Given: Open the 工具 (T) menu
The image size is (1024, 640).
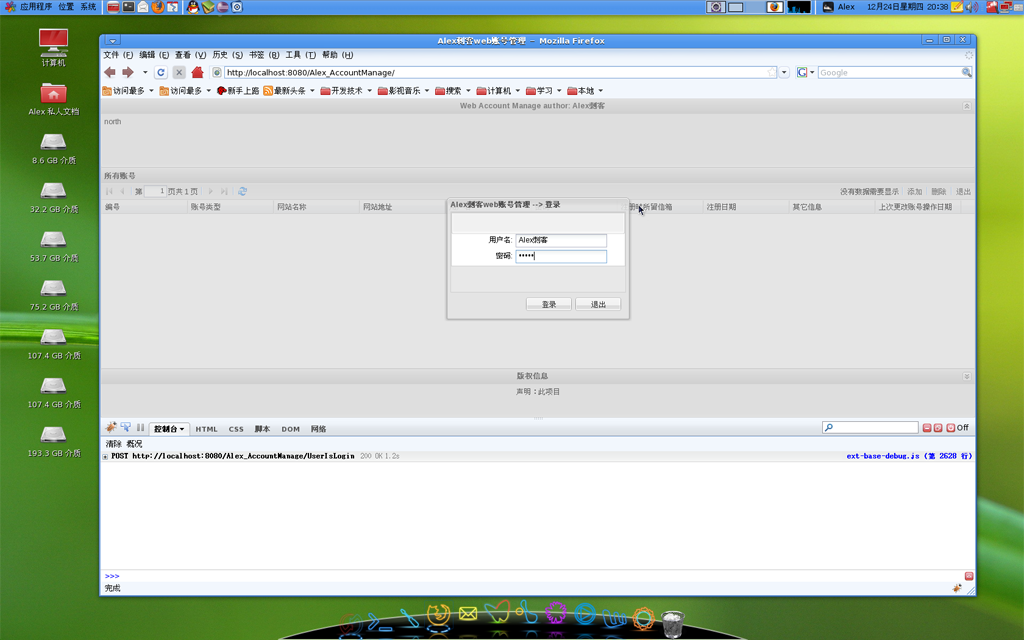Looking at the screenshot, I should 300,55.
